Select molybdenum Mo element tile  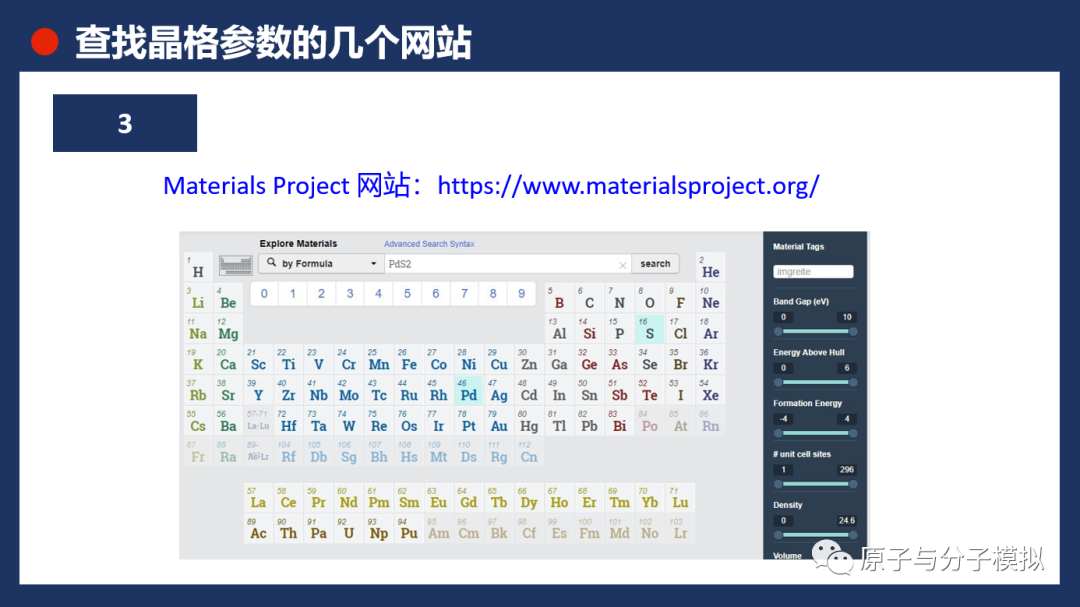(349, 391)
